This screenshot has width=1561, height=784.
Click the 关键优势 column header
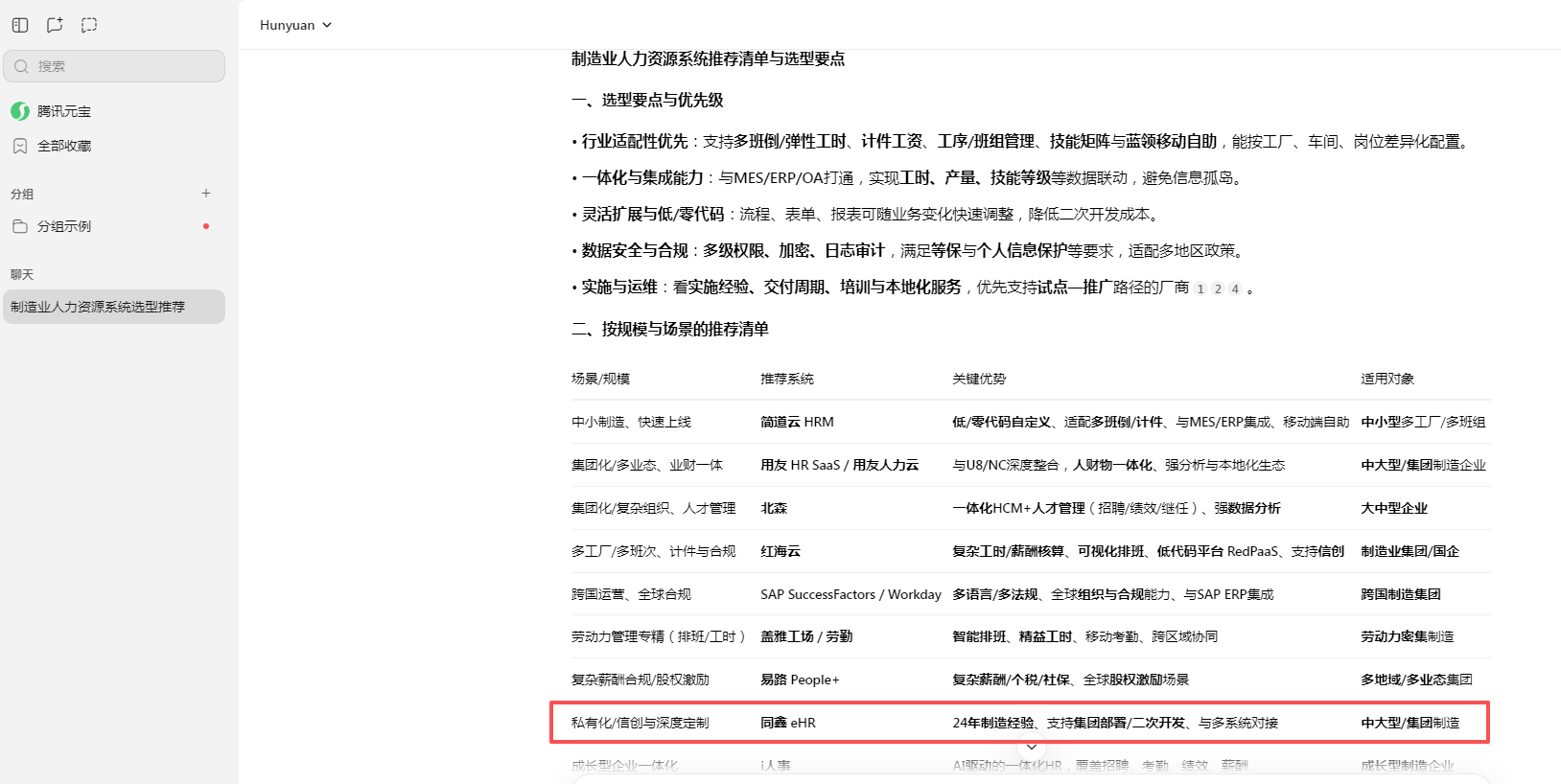[979, 379]
